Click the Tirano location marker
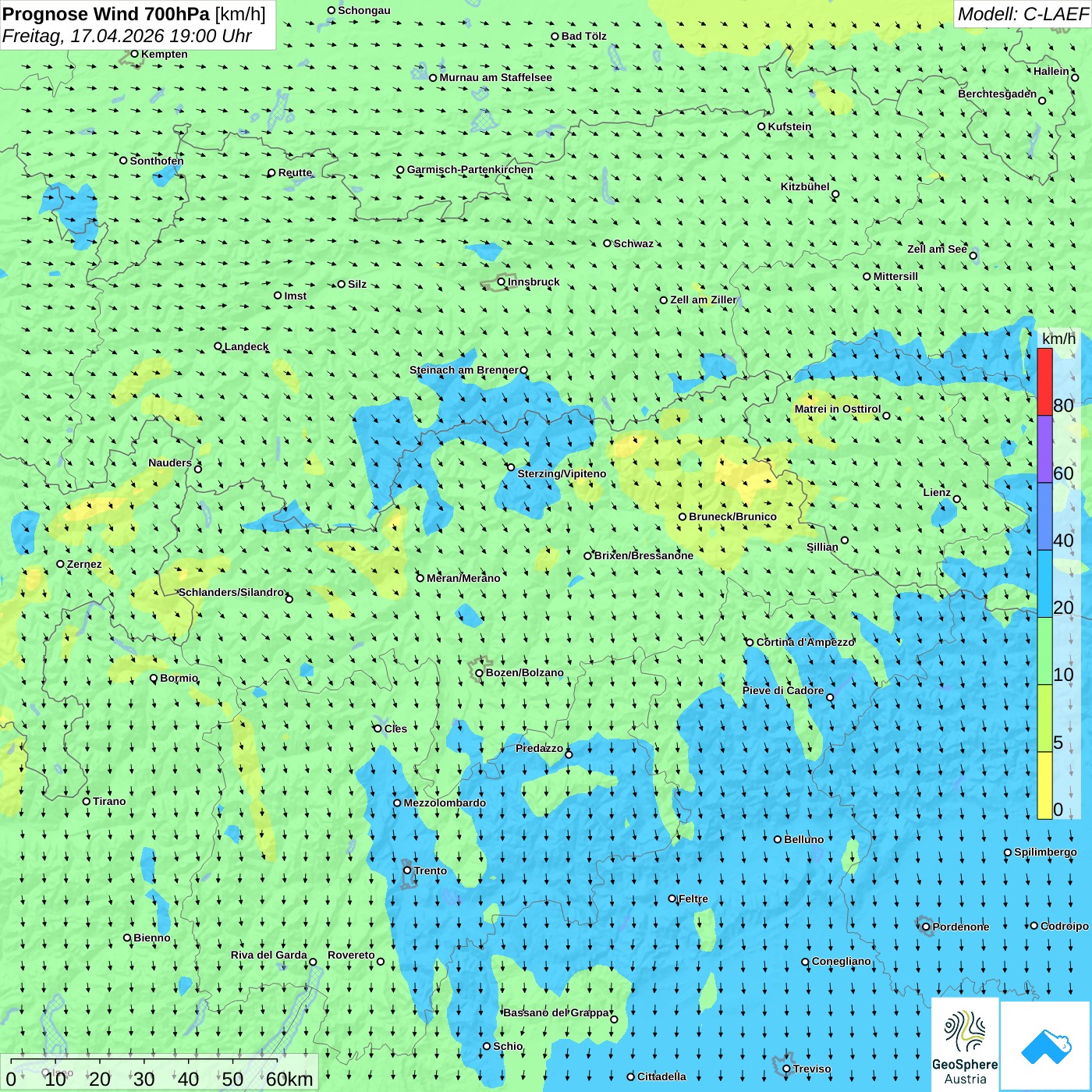This screenshot has width=1092, height=1092. [x=87, y=801]
